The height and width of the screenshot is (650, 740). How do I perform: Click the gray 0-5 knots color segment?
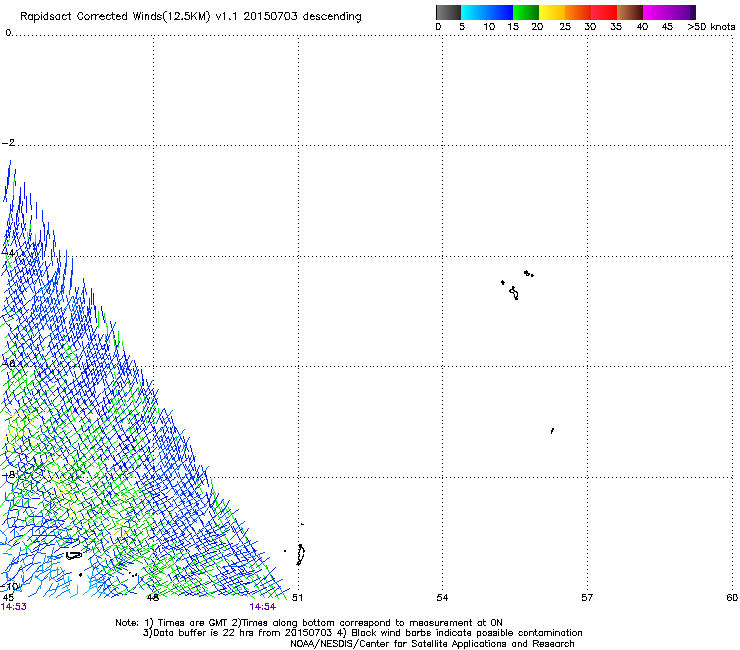[x=448, y=12]
